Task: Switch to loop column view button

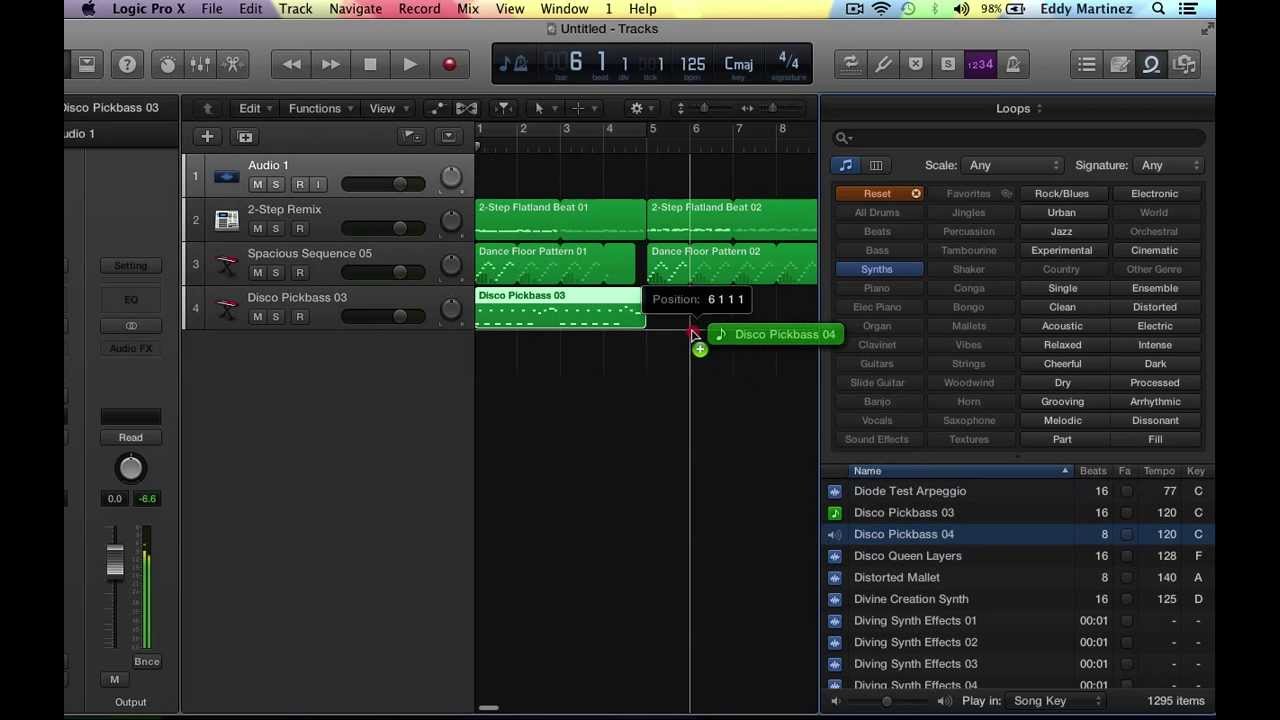Action: (876, 165)
